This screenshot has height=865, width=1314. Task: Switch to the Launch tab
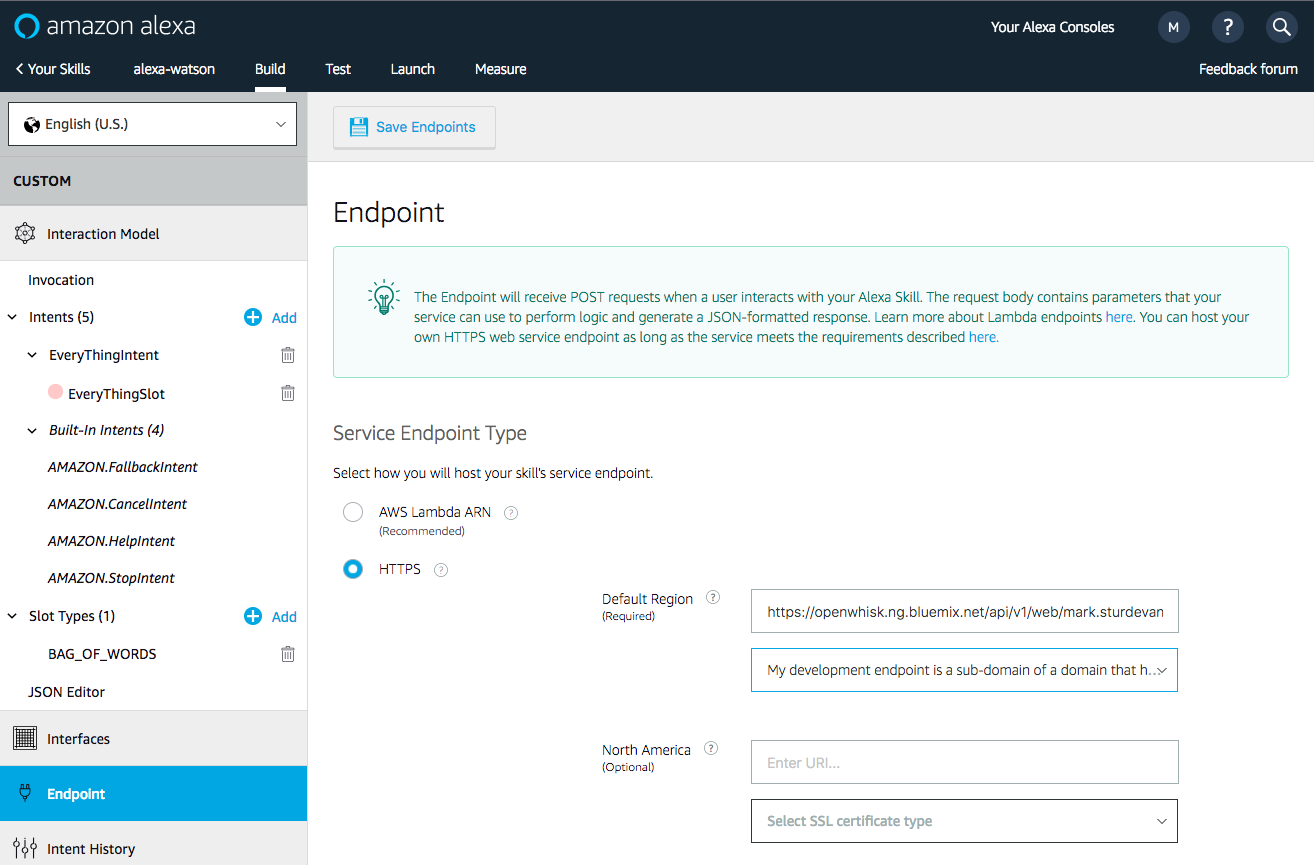pos(413,69)
